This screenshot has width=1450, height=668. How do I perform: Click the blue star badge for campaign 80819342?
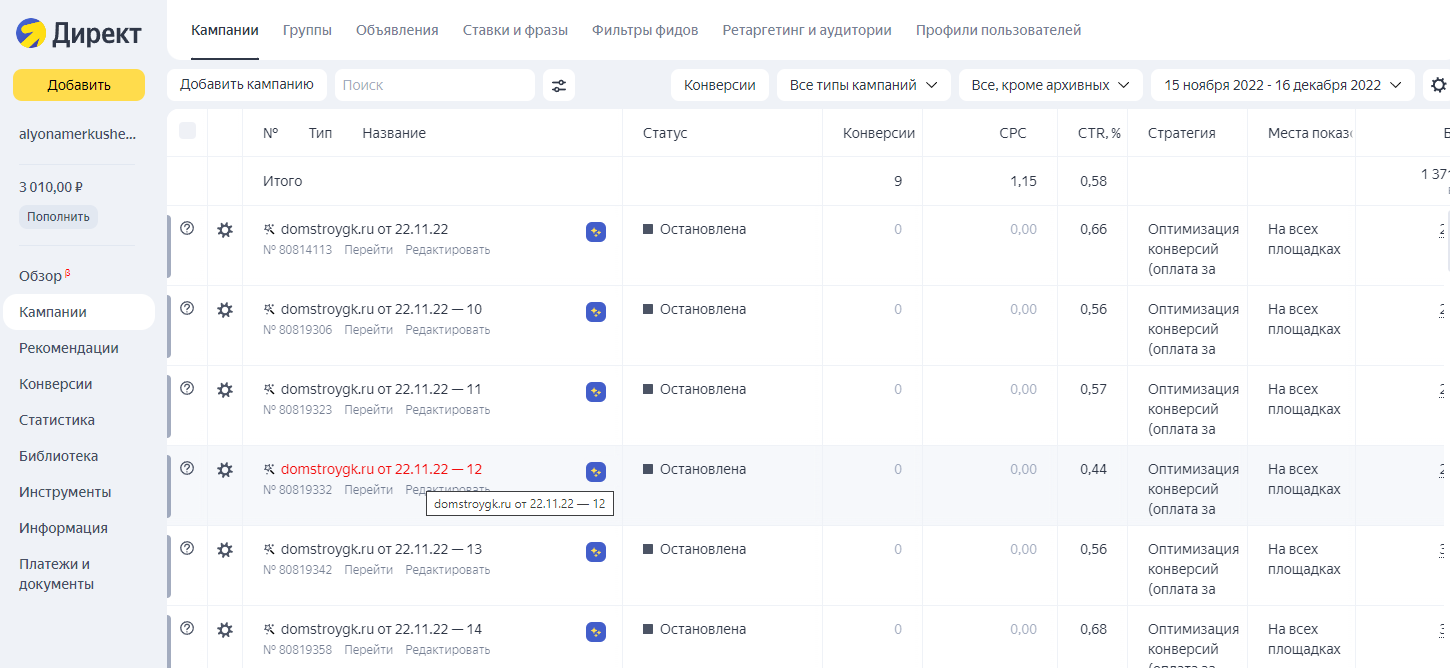click(596, 552)
